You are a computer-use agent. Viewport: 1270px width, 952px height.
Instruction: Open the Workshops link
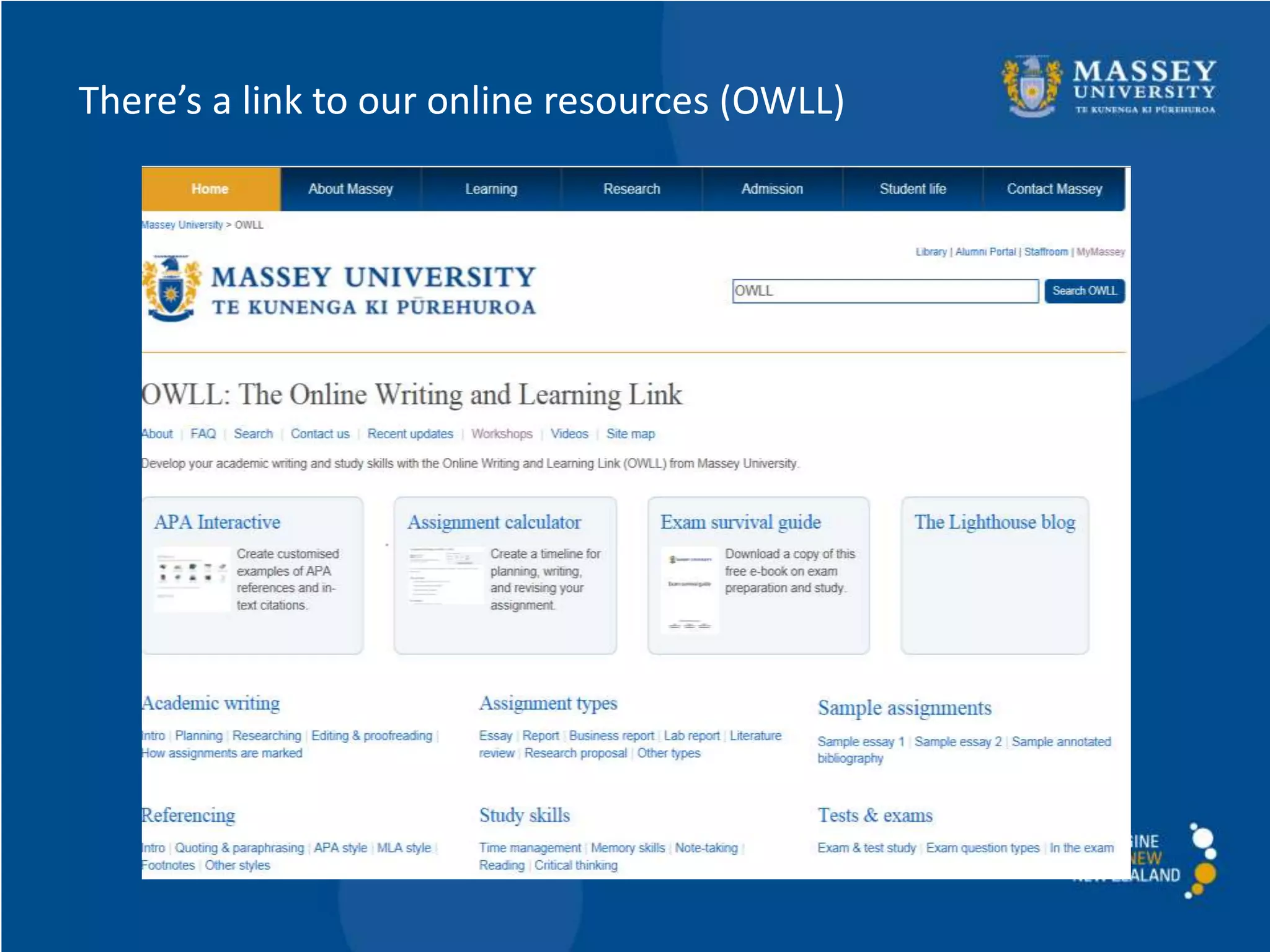click(502, 434)
